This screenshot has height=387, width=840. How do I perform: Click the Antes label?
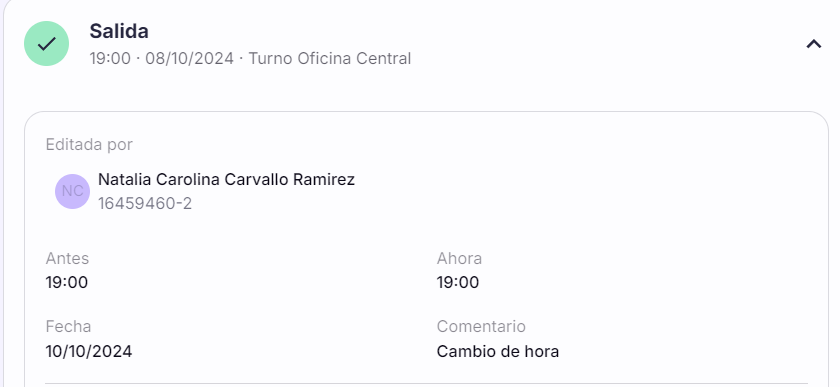[67, 258]
